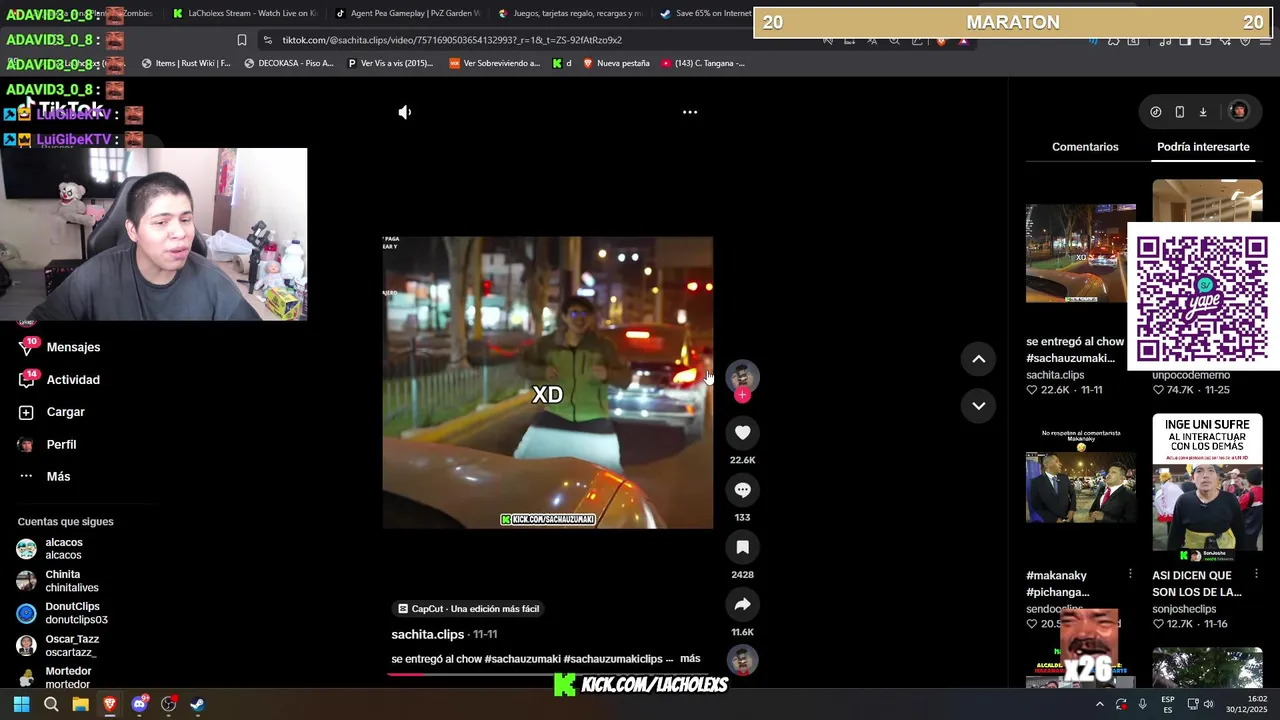Screen dimensions: 1280x720
Task: Click the TikTok coins icon in top pill
Action: click(x=1156, y=112)
